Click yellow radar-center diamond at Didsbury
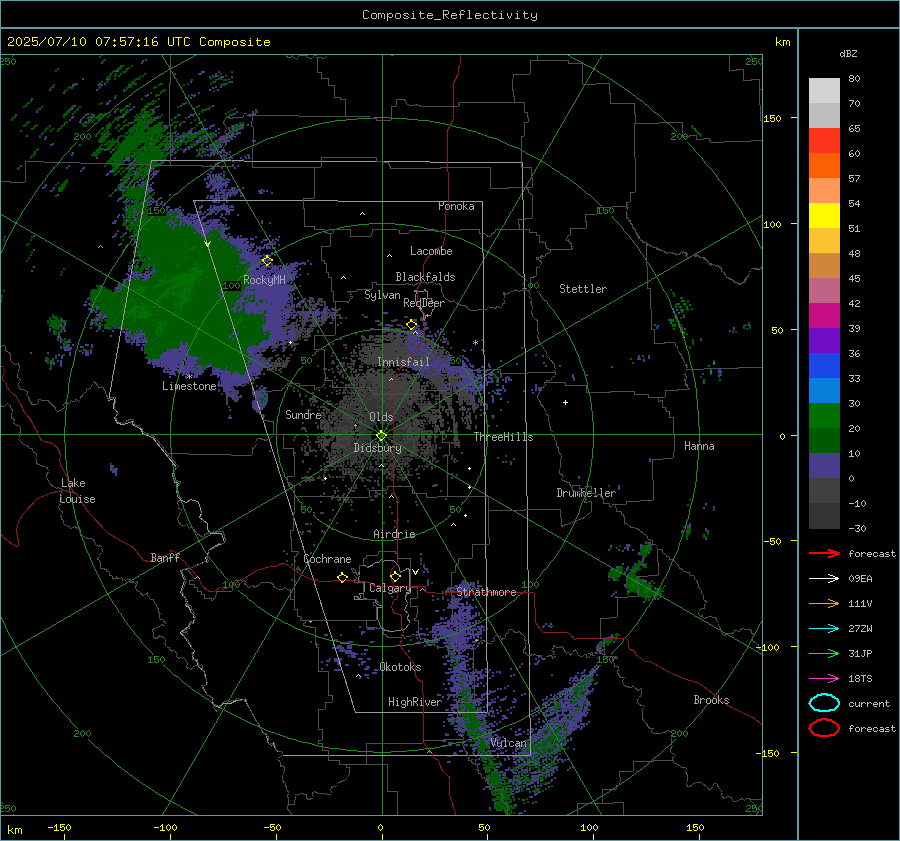 click(381, 436)
